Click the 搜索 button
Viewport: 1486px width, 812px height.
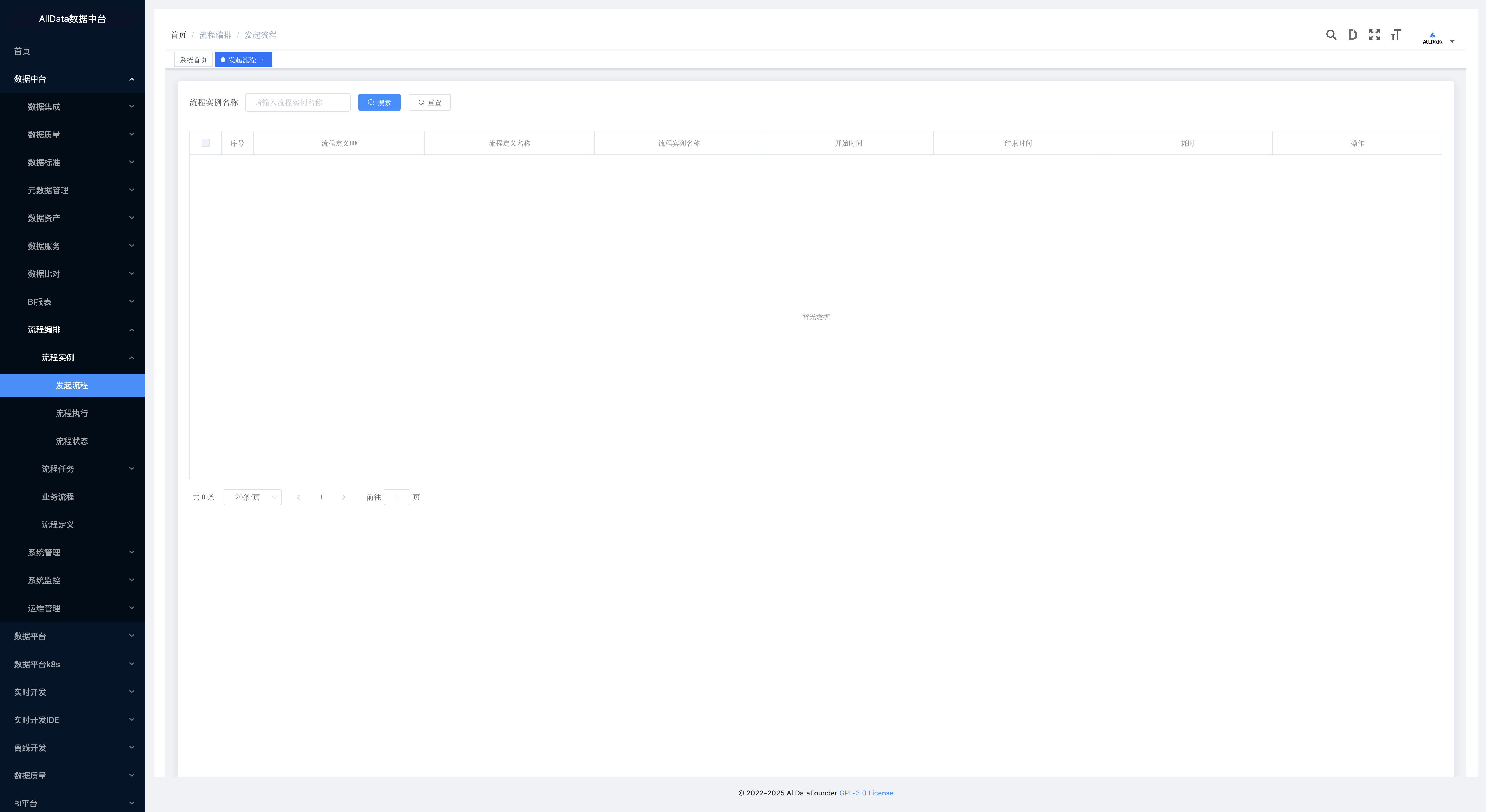379,103
